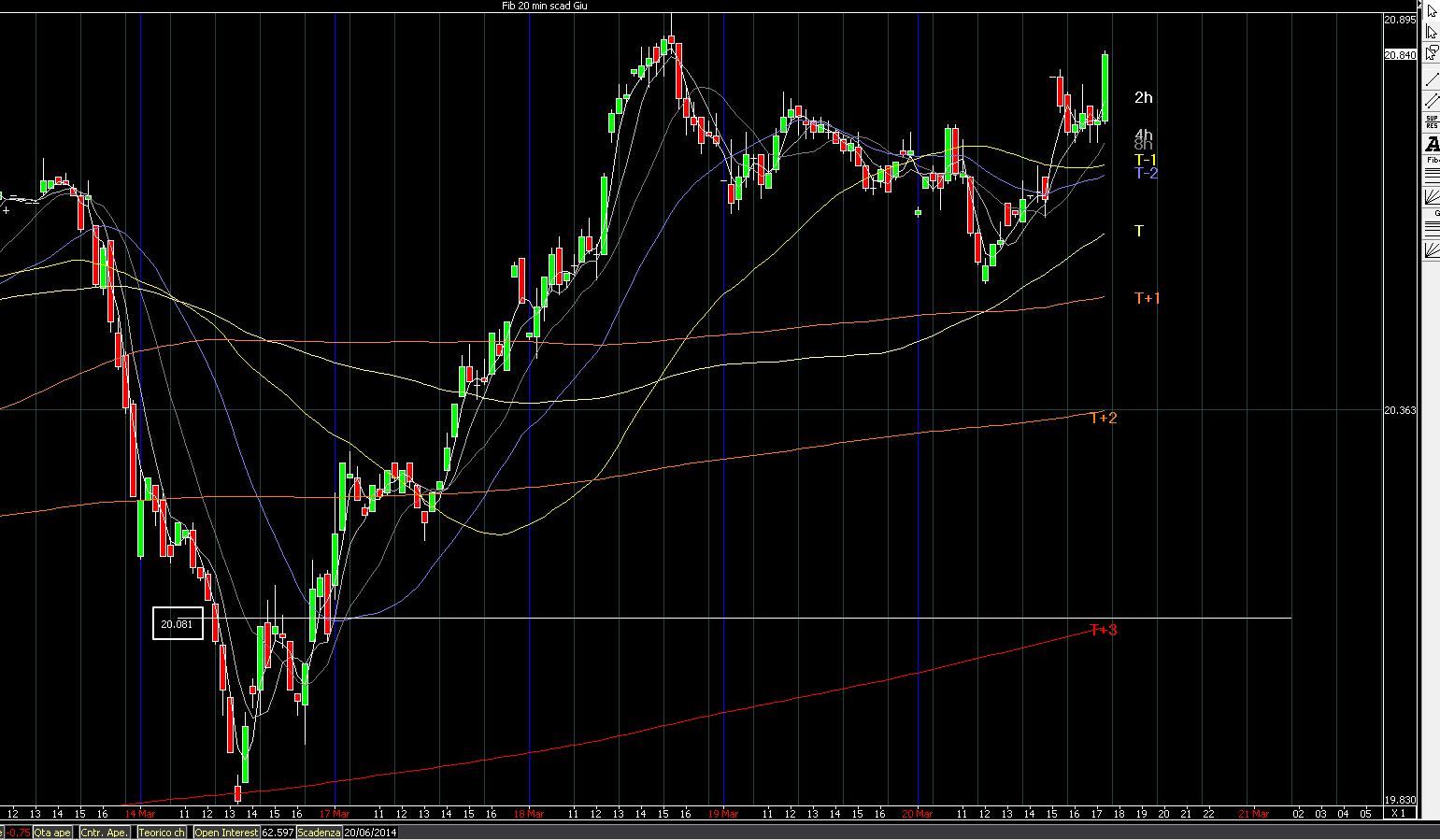Click the 4h cycle label
This screenshot has height=840, width=1440.
click(1144, 135)
